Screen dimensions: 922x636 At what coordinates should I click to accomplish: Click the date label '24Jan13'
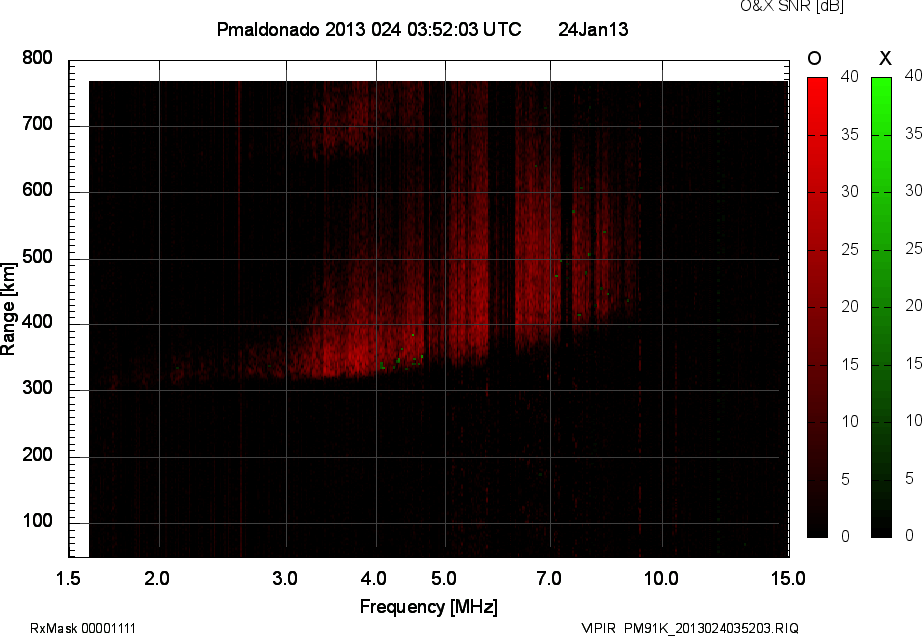tap(593, 29)
